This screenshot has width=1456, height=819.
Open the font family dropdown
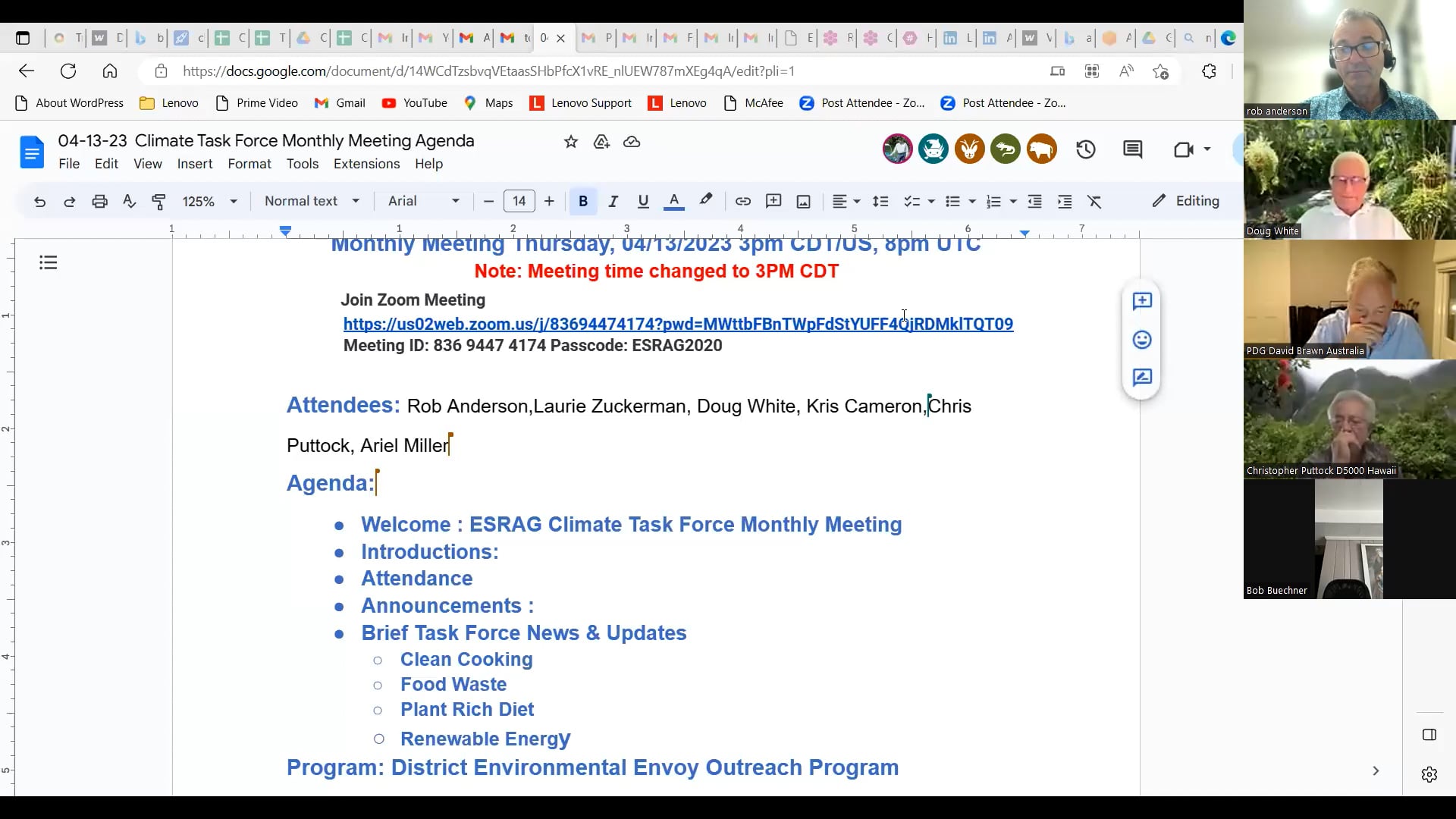point(422,201)
